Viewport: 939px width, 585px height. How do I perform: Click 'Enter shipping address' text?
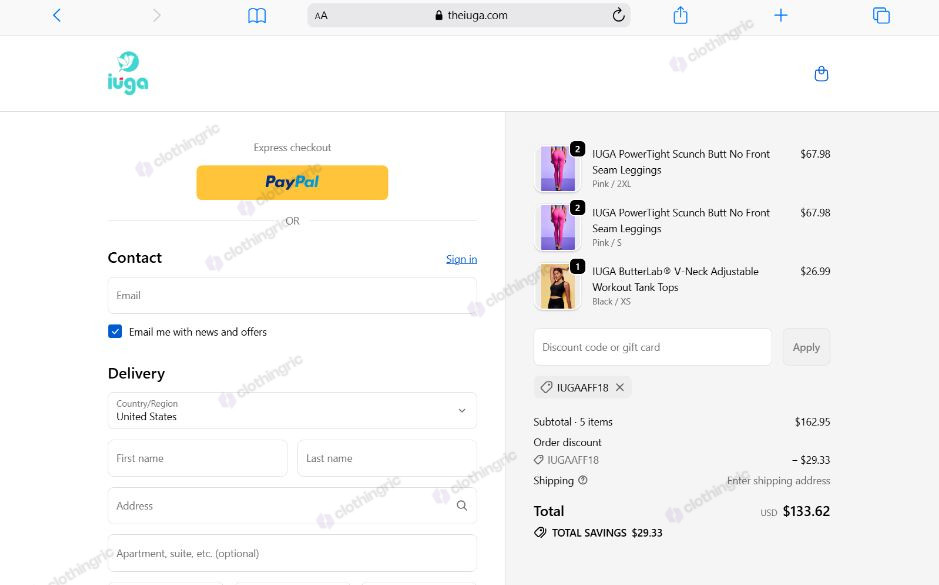[x=779, y=480]
